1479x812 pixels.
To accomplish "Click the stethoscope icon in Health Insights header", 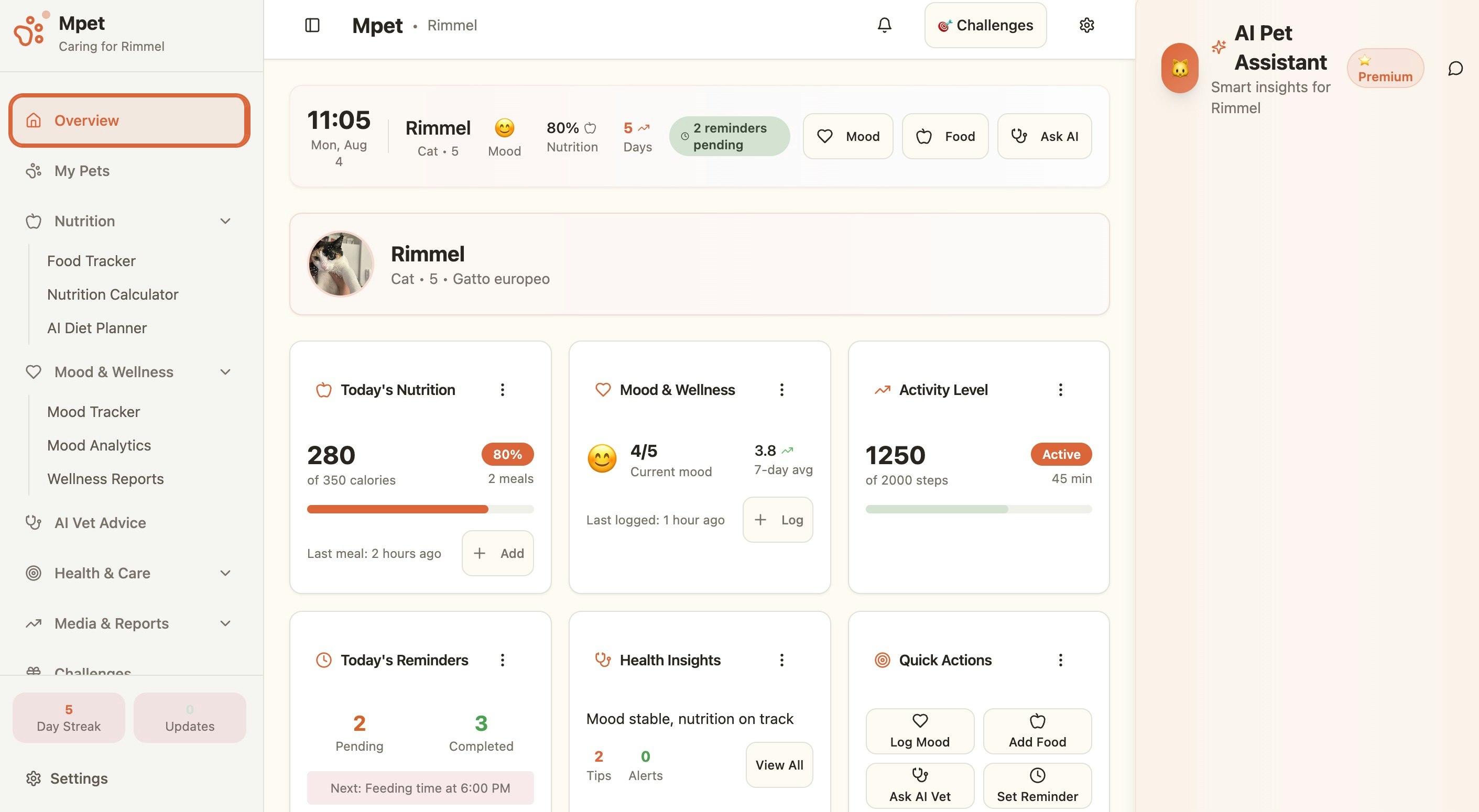I will point(603,660).
